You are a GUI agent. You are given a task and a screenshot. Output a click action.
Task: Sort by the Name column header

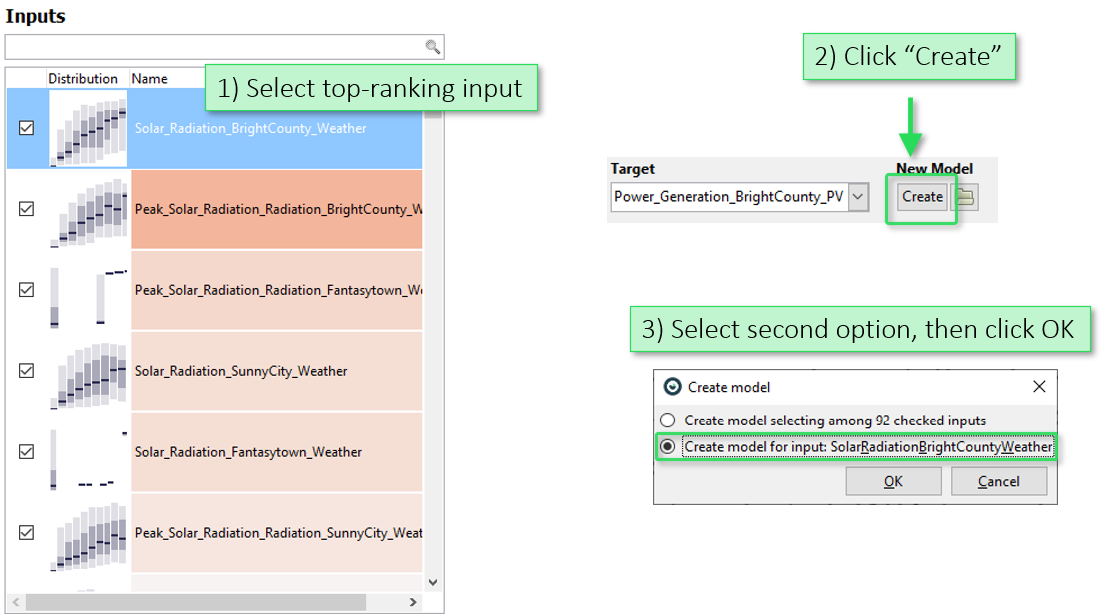click(150, 79)
